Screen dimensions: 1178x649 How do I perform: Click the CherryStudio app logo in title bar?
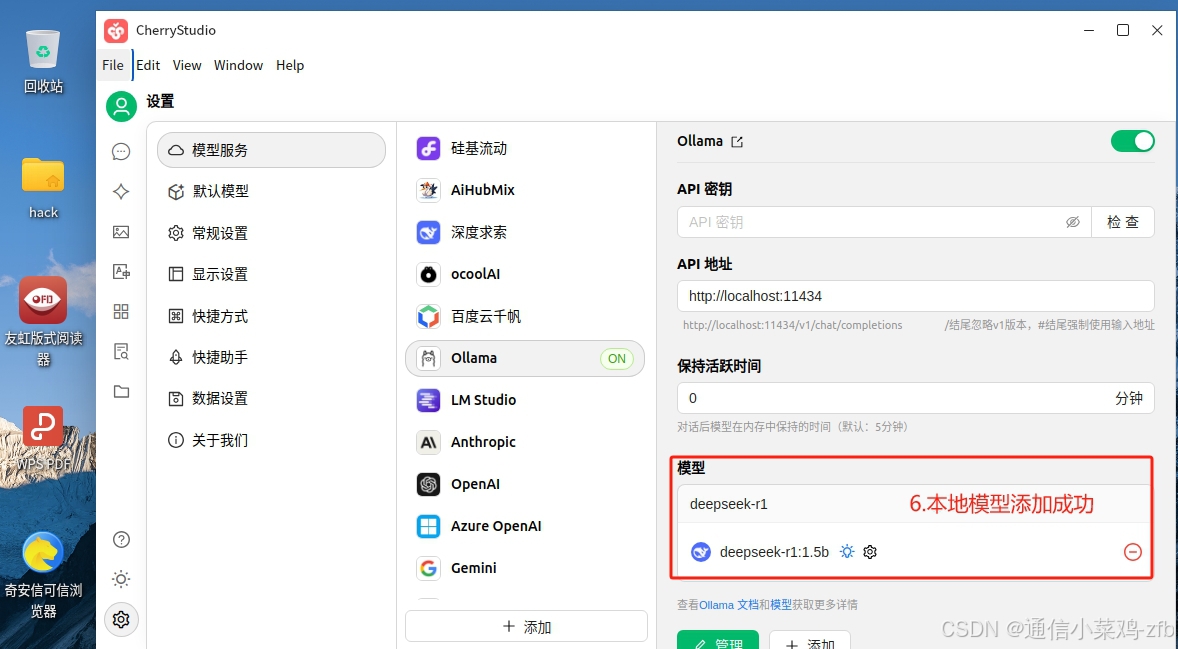tap(116, 31)
